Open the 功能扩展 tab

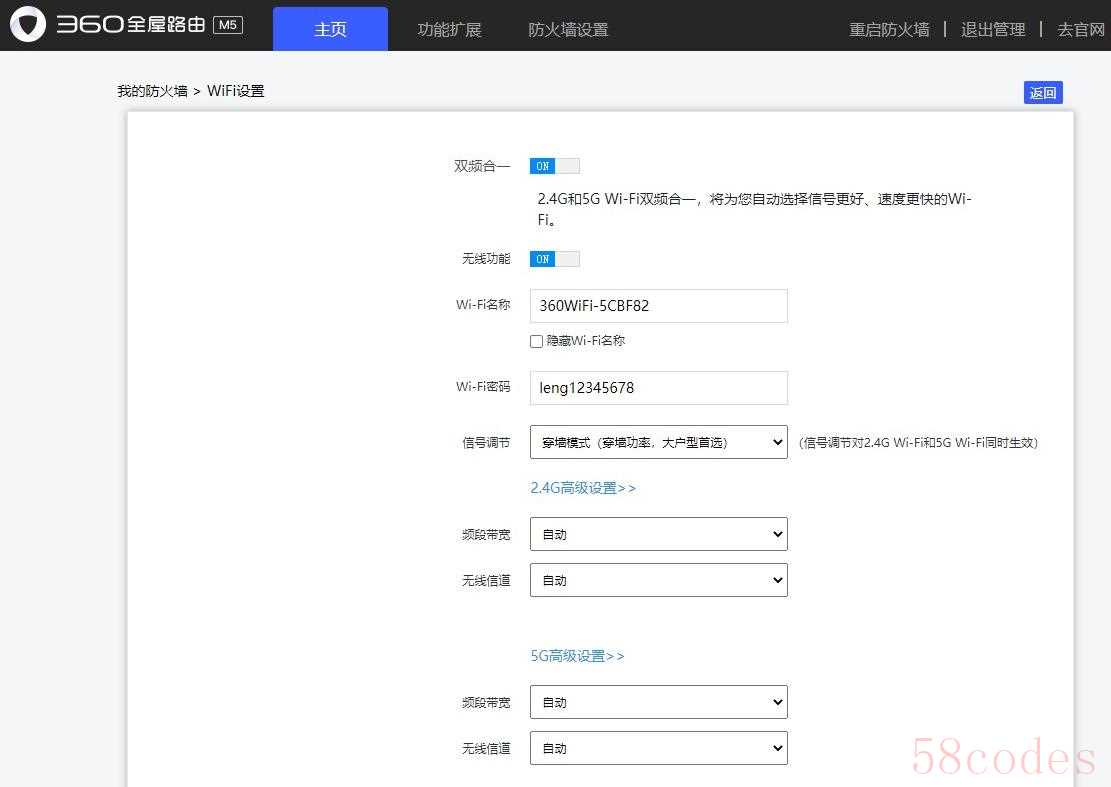(449, 30)
